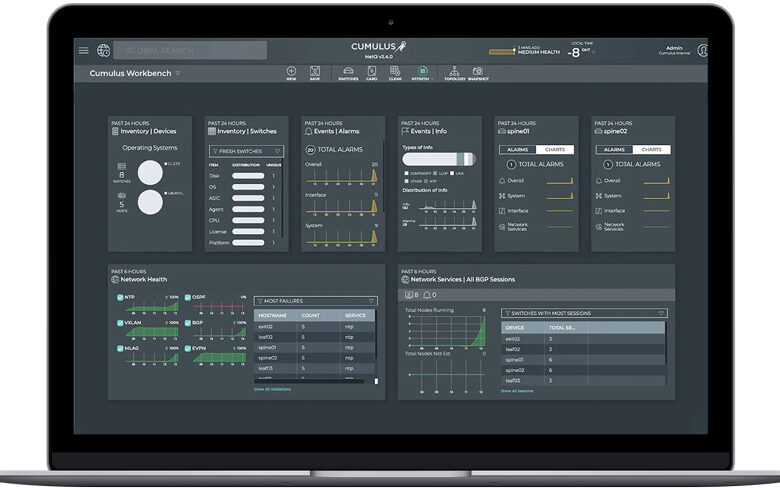780x490 pixels.
Task: Click Network Services icon on spine01 card
Action: click(x=502, y=226)
